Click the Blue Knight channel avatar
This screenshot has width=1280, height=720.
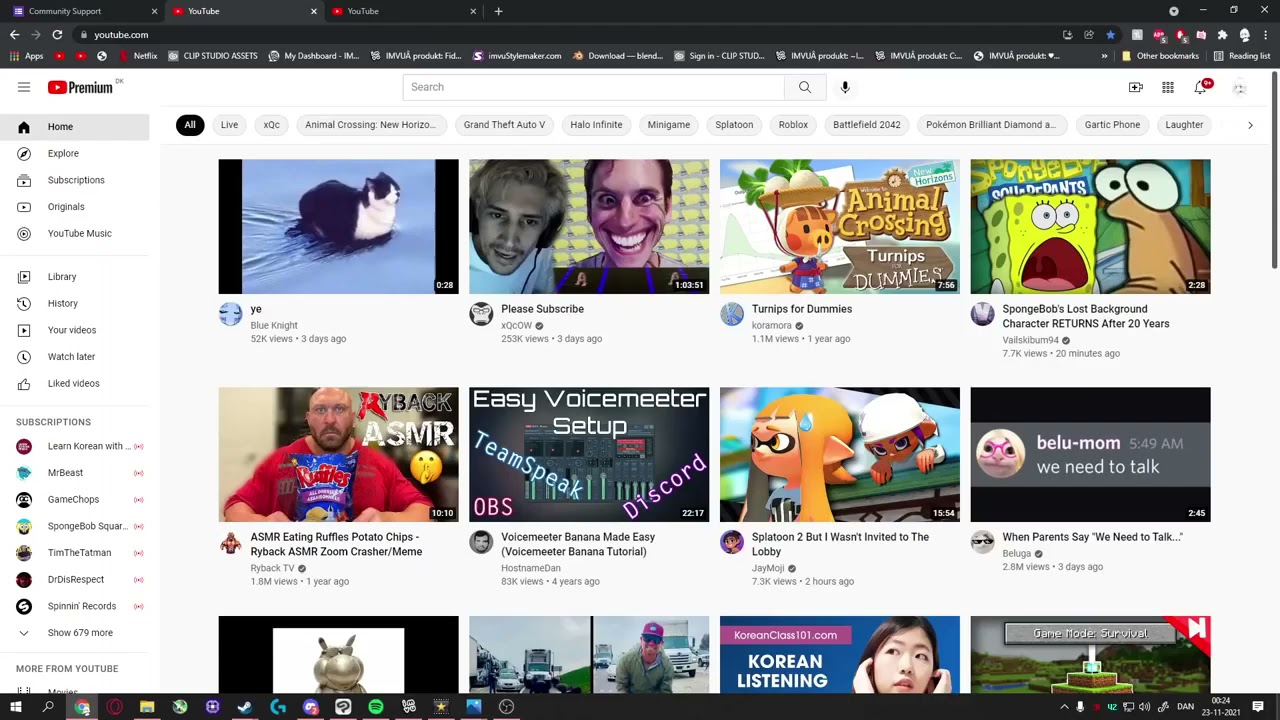[231, 314]
